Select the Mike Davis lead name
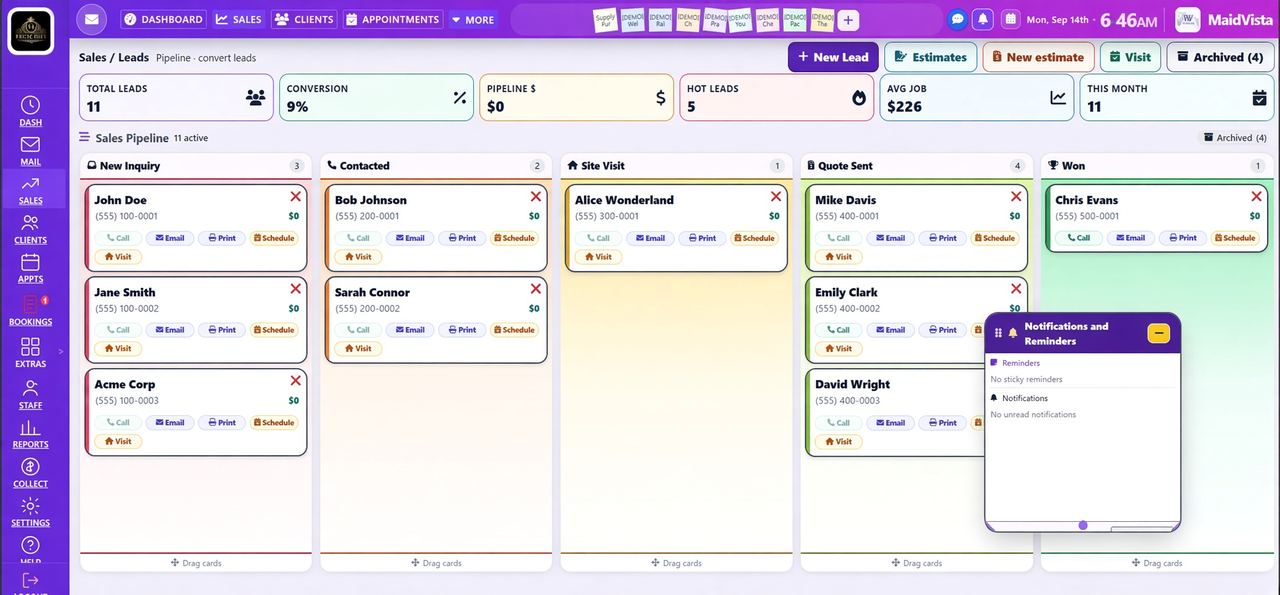 pos(845,200)
